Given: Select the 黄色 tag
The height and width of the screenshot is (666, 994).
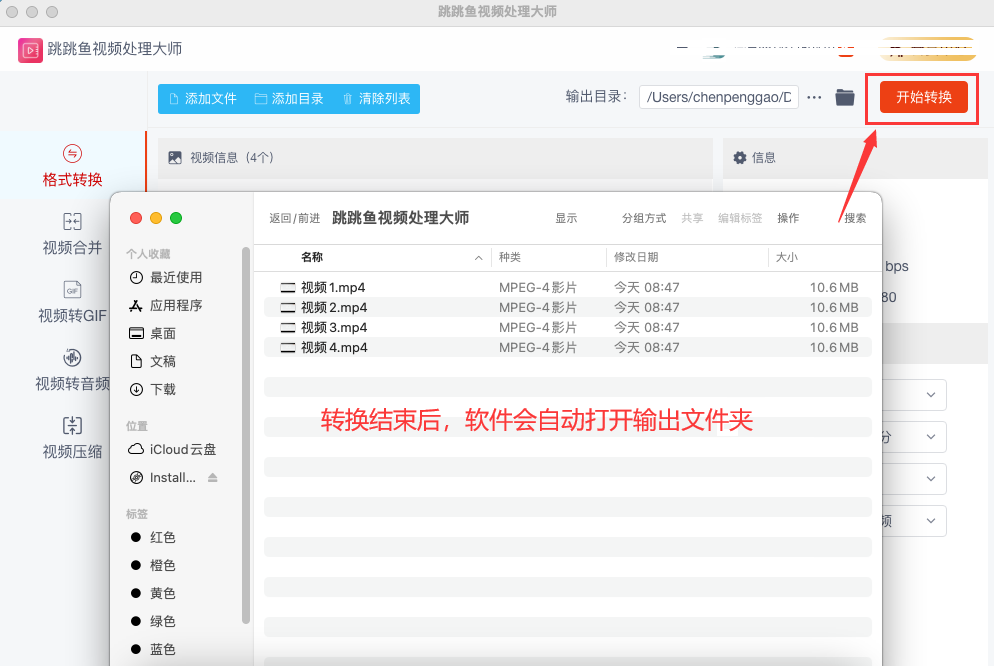Looking at the screenshot, I should [x=153, y=593].
